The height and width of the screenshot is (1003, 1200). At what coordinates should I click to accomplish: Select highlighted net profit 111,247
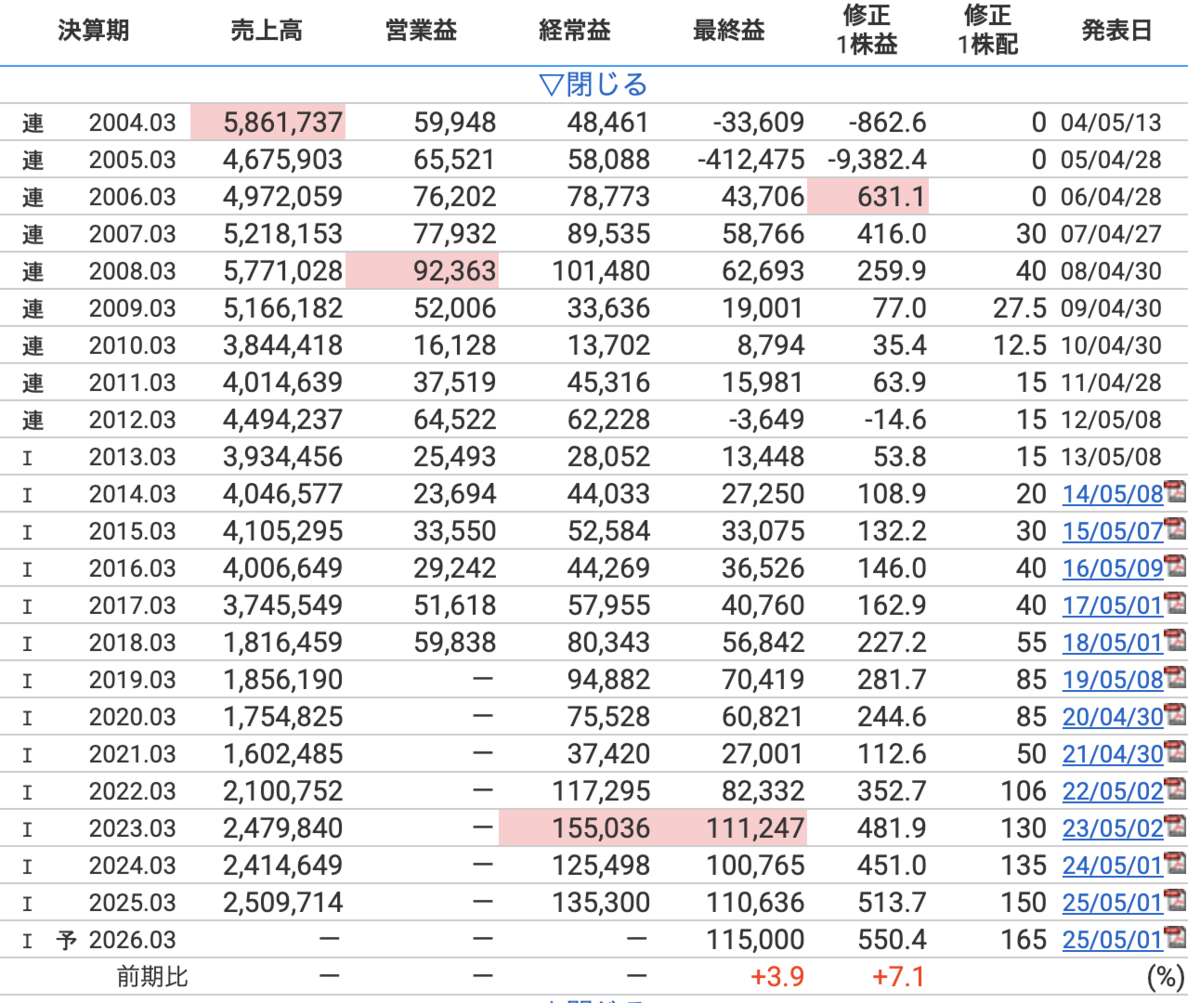tap(730, 828)
